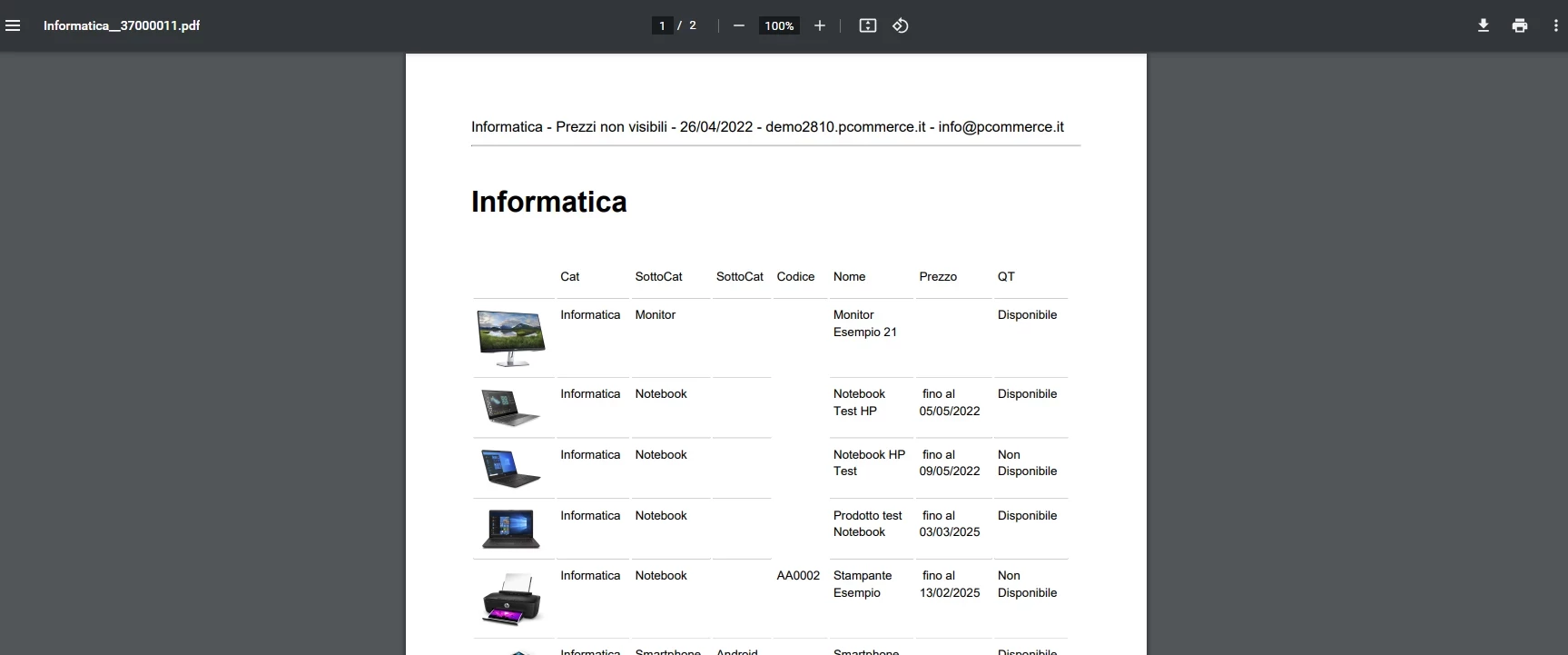
Task: Click Non Disponibile in Notebook HP Test row
Action: coord(1027,462)
